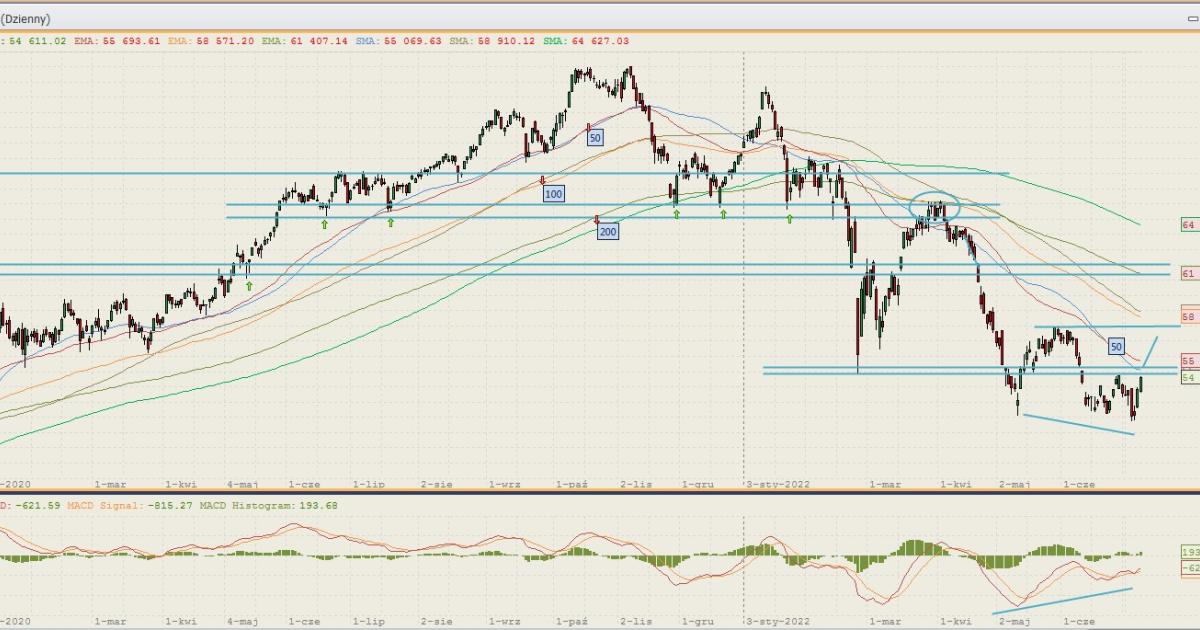Select the blue 100 moving-average label box
The height and width of the screenshot is (630, 1200).
[554, 193]
